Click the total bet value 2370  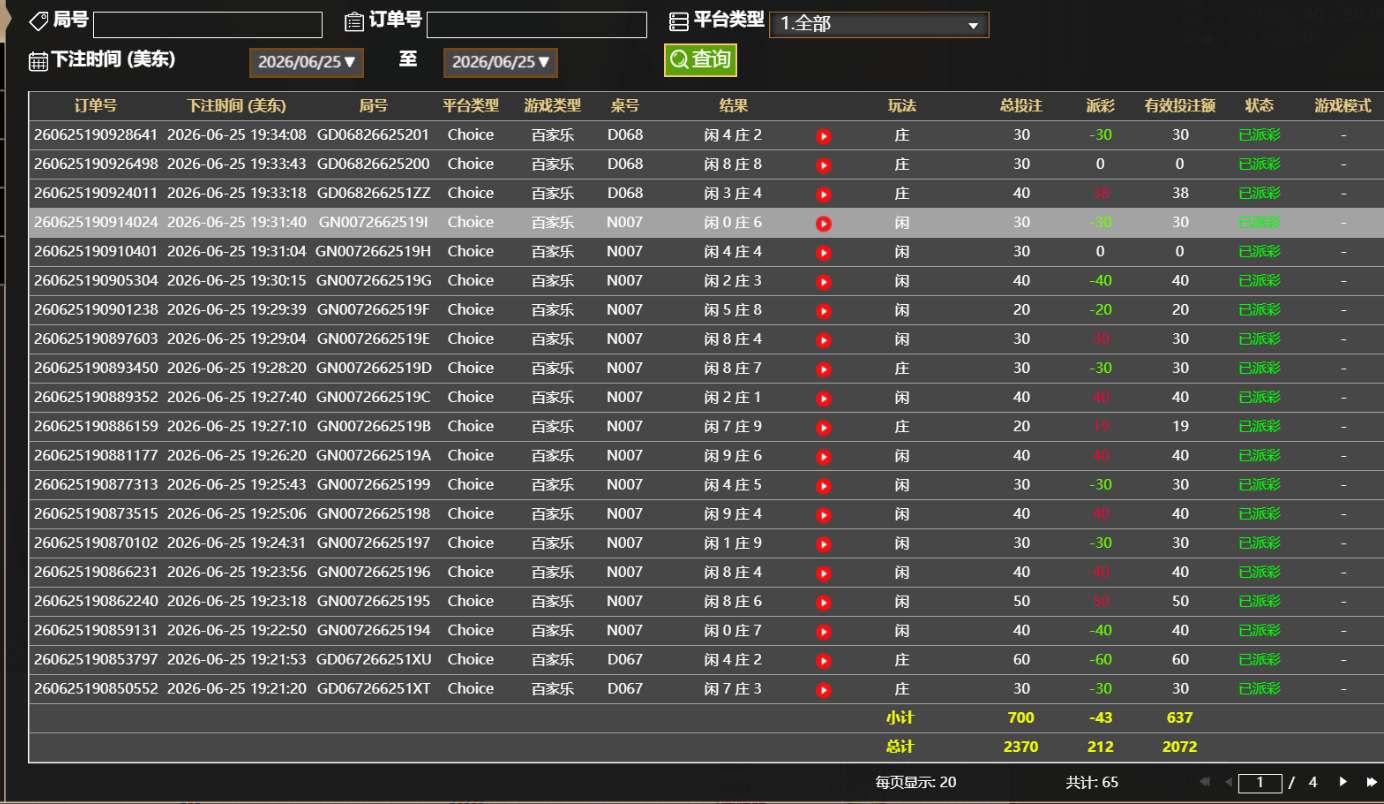pyautogui.click(x=1021, y=747)
